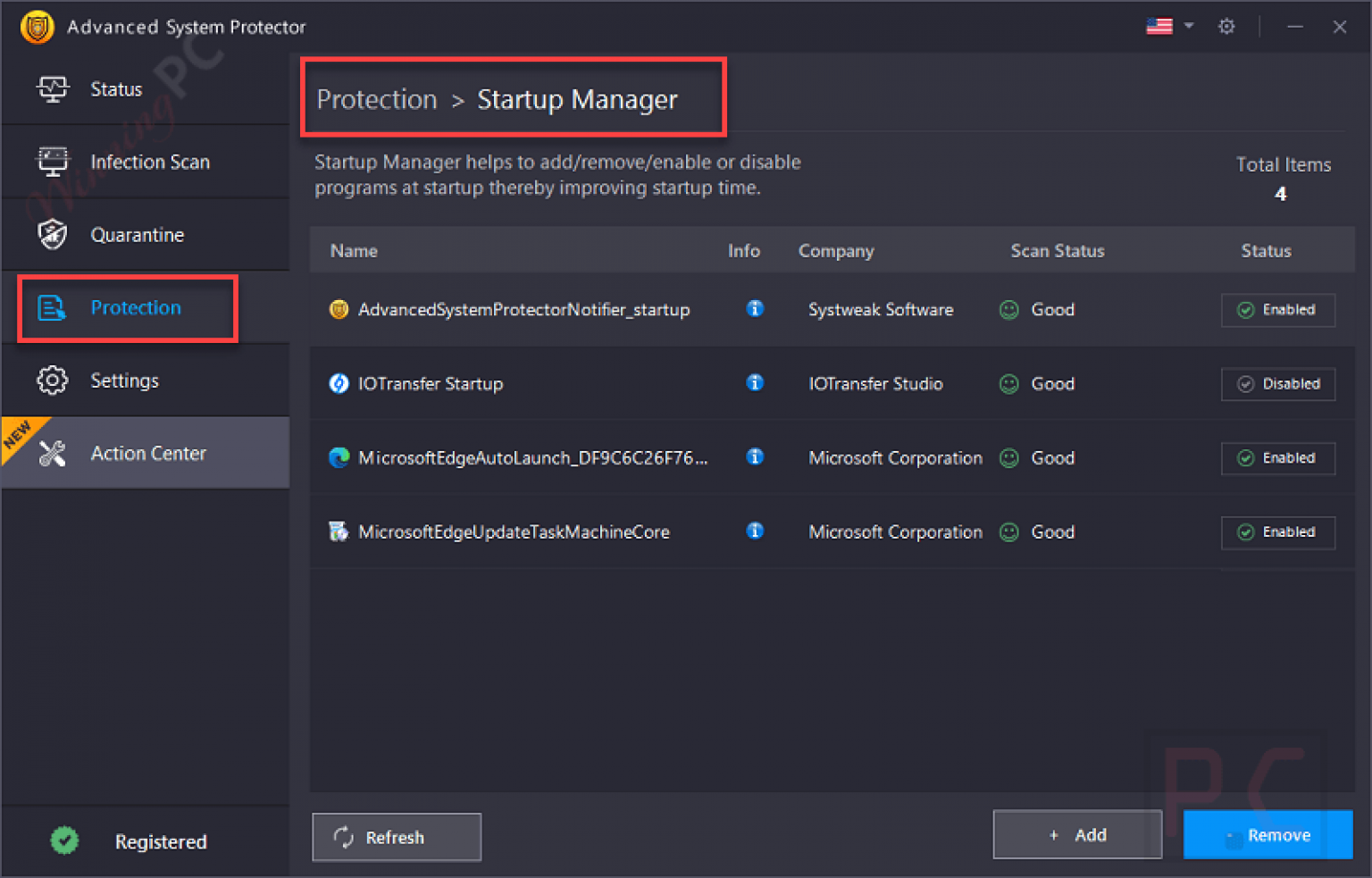Add a new startup item
Image resolution: width=1372 pixels, height=878 pixels.
pyautogui.click(x=1077, y=835)
